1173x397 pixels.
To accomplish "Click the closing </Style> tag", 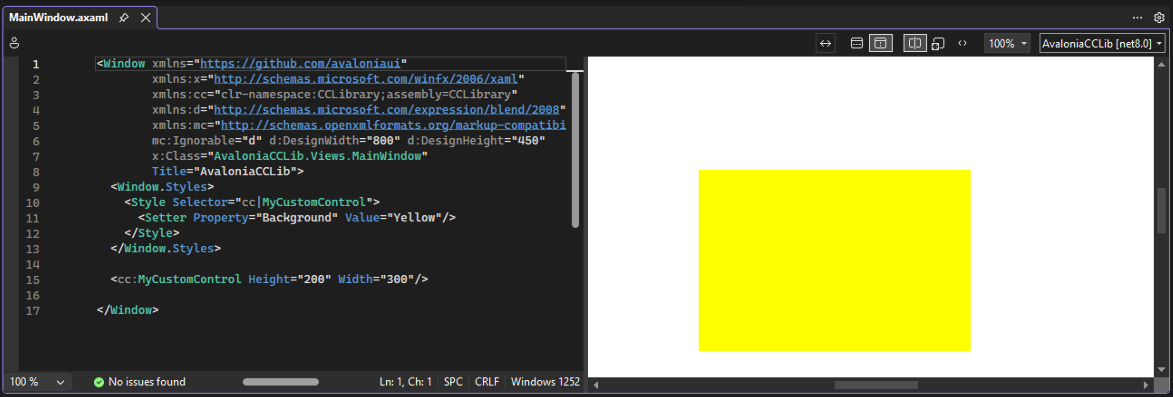I will point(152,233).
